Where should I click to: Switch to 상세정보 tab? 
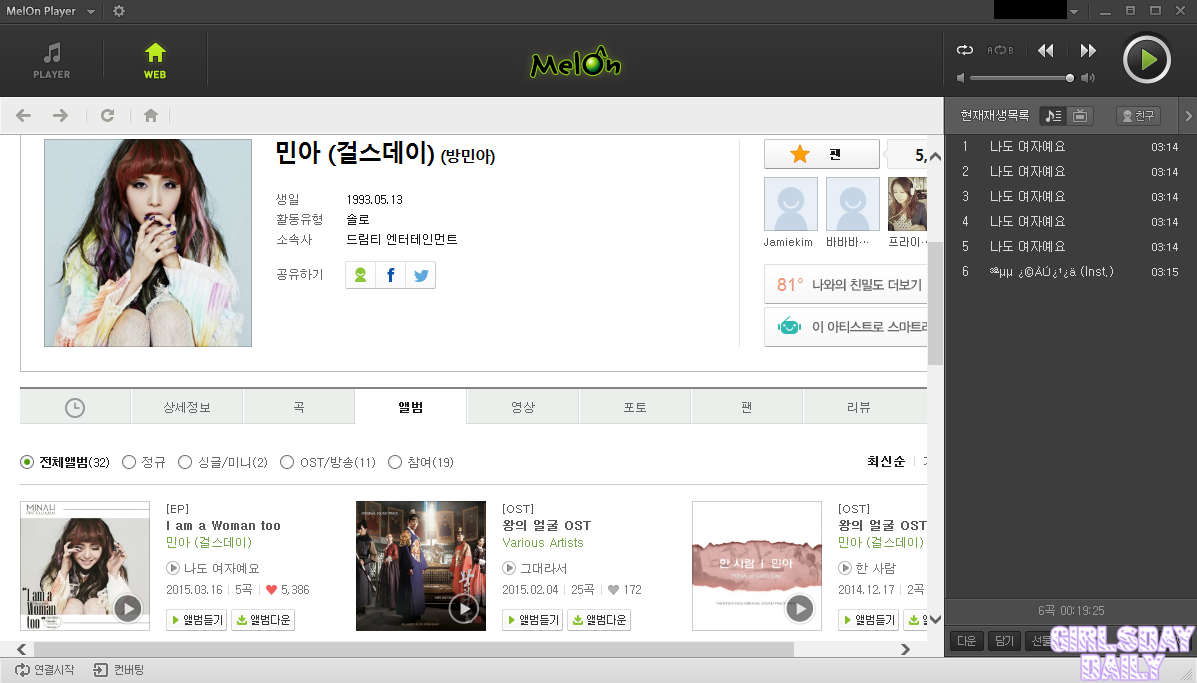(187, 408)
